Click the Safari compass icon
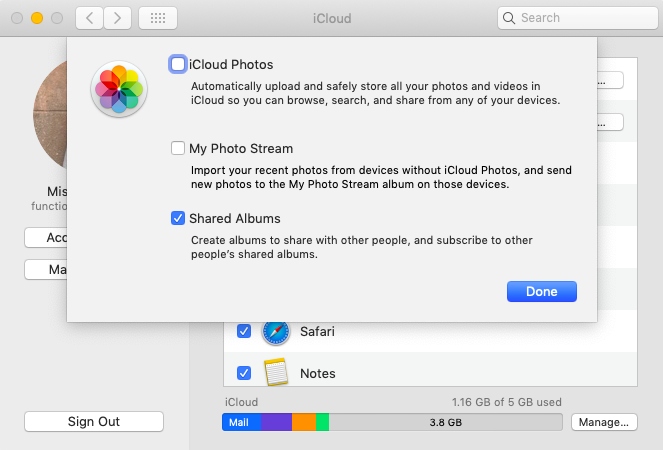663x450 pixels. click(276, 332)
